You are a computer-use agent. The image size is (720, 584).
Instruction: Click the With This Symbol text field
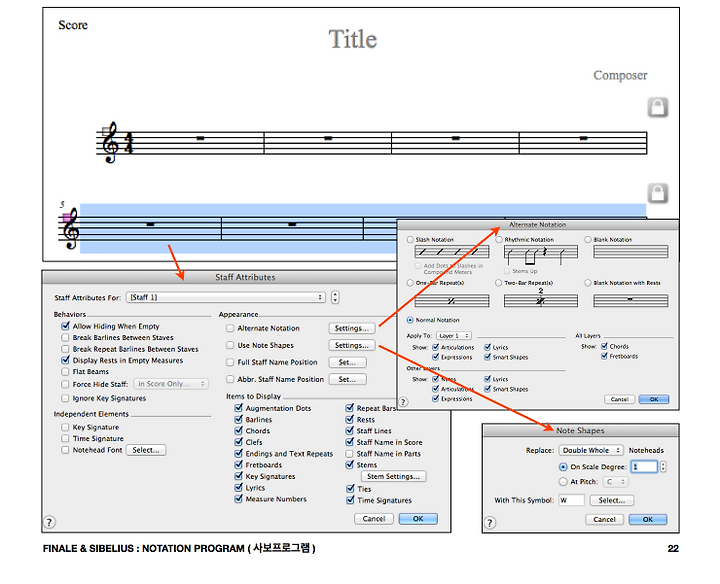571,500
